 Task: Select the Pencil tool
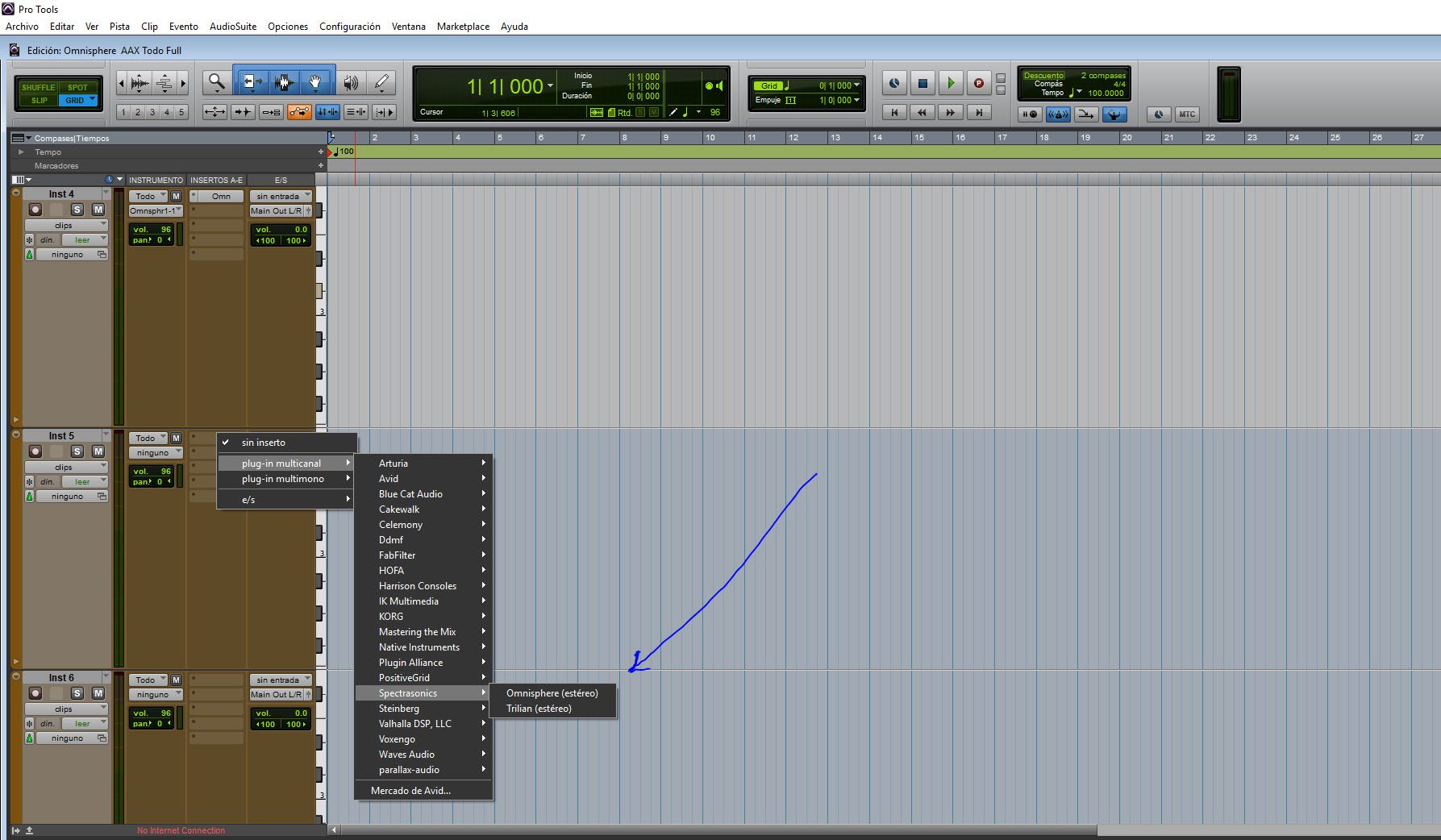[381, 81]
